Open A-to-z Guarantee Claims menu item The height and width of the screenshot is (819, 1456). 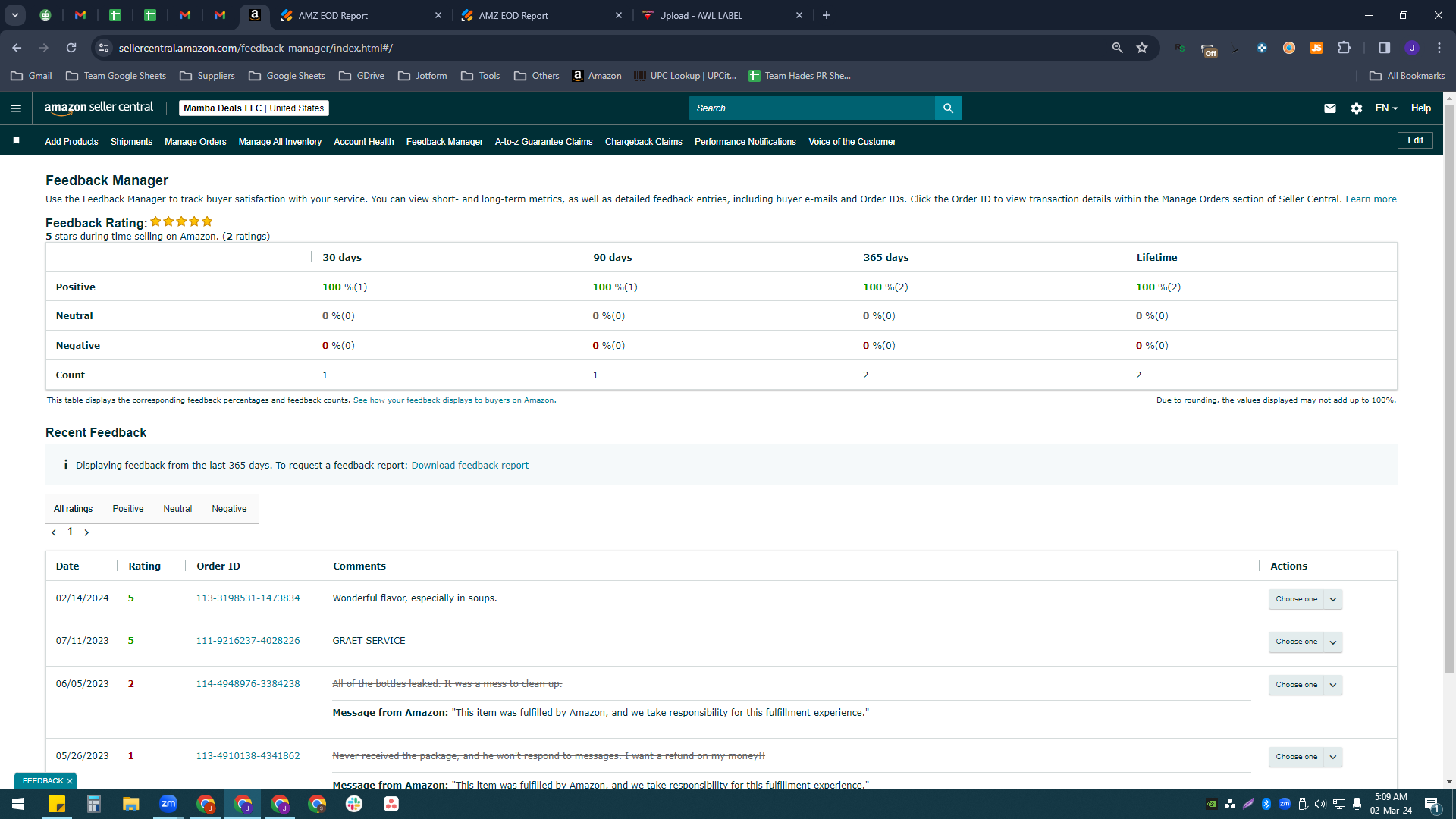(x=544, y=142)
